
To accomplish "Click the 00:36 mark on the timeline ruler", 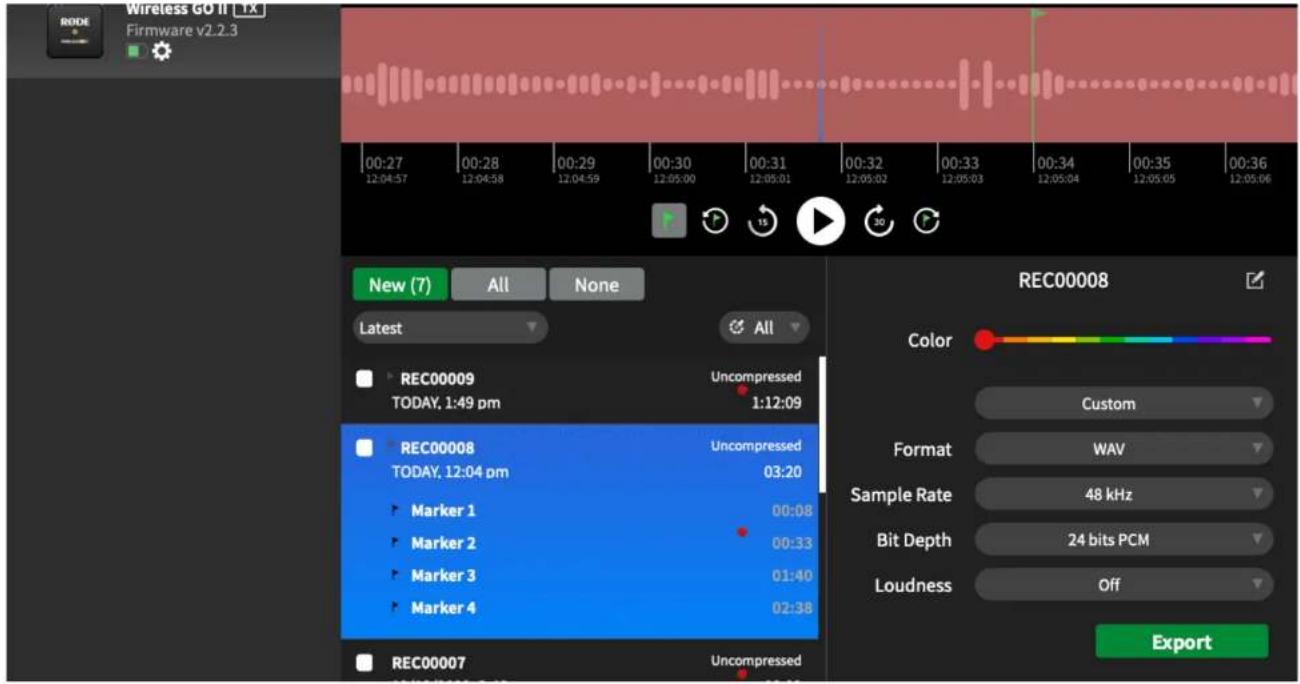I will pyautogui.click(x=1248, y=163).
